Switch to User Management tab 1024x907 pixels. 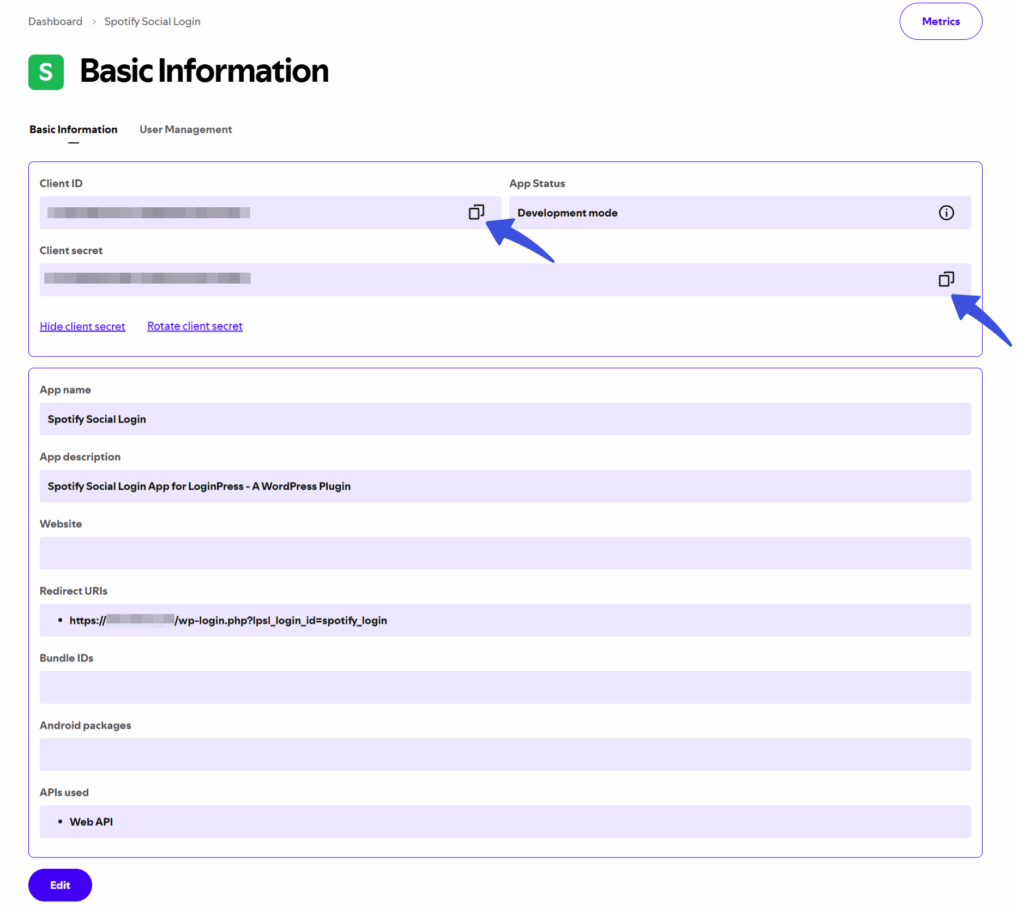pos(185,129)
